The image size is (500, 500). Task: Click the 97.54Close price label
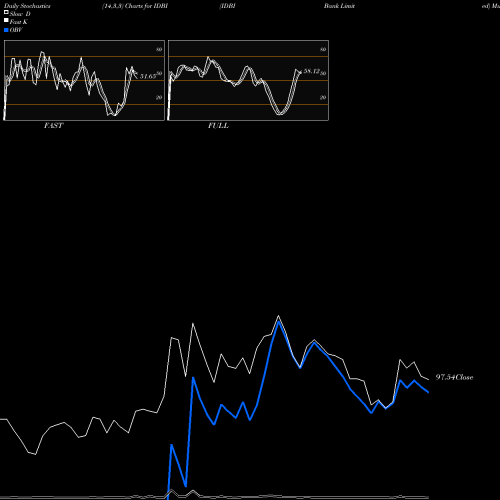pos(454,377)
